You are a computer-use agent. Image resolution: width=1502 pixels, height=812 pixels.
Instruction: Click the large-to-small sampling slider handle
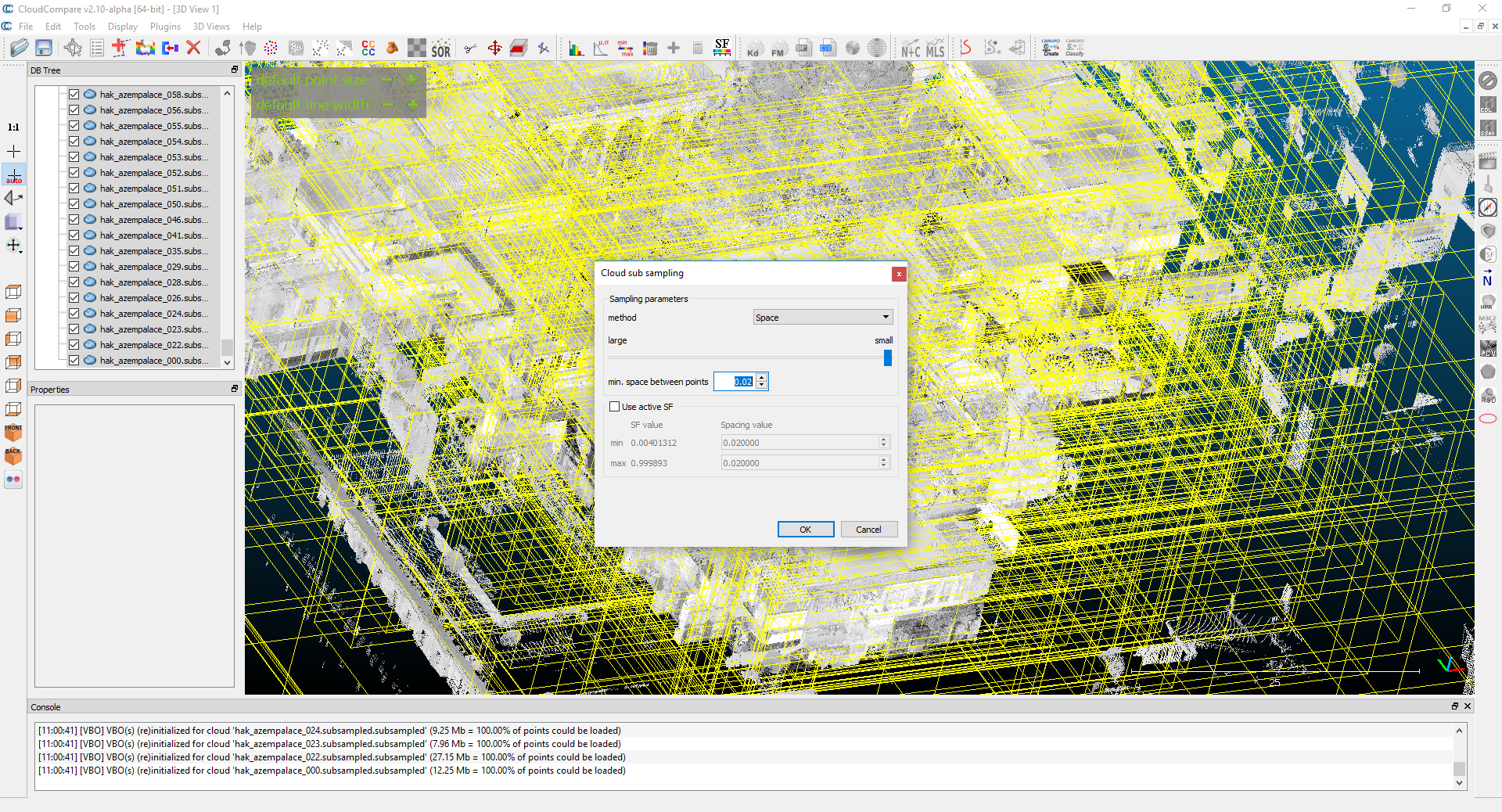(x=887, y=357)
